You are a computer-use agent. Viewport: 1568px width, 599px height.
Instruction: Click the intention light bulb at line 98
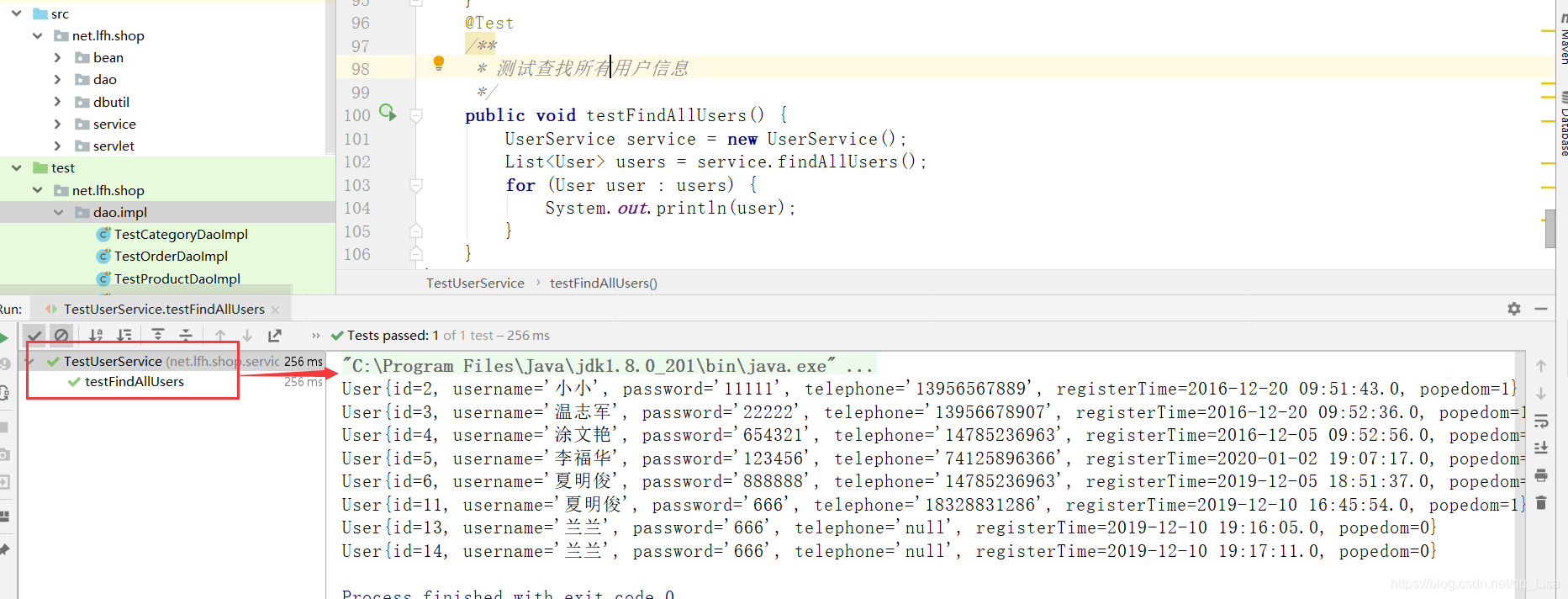tap(438, 62)
